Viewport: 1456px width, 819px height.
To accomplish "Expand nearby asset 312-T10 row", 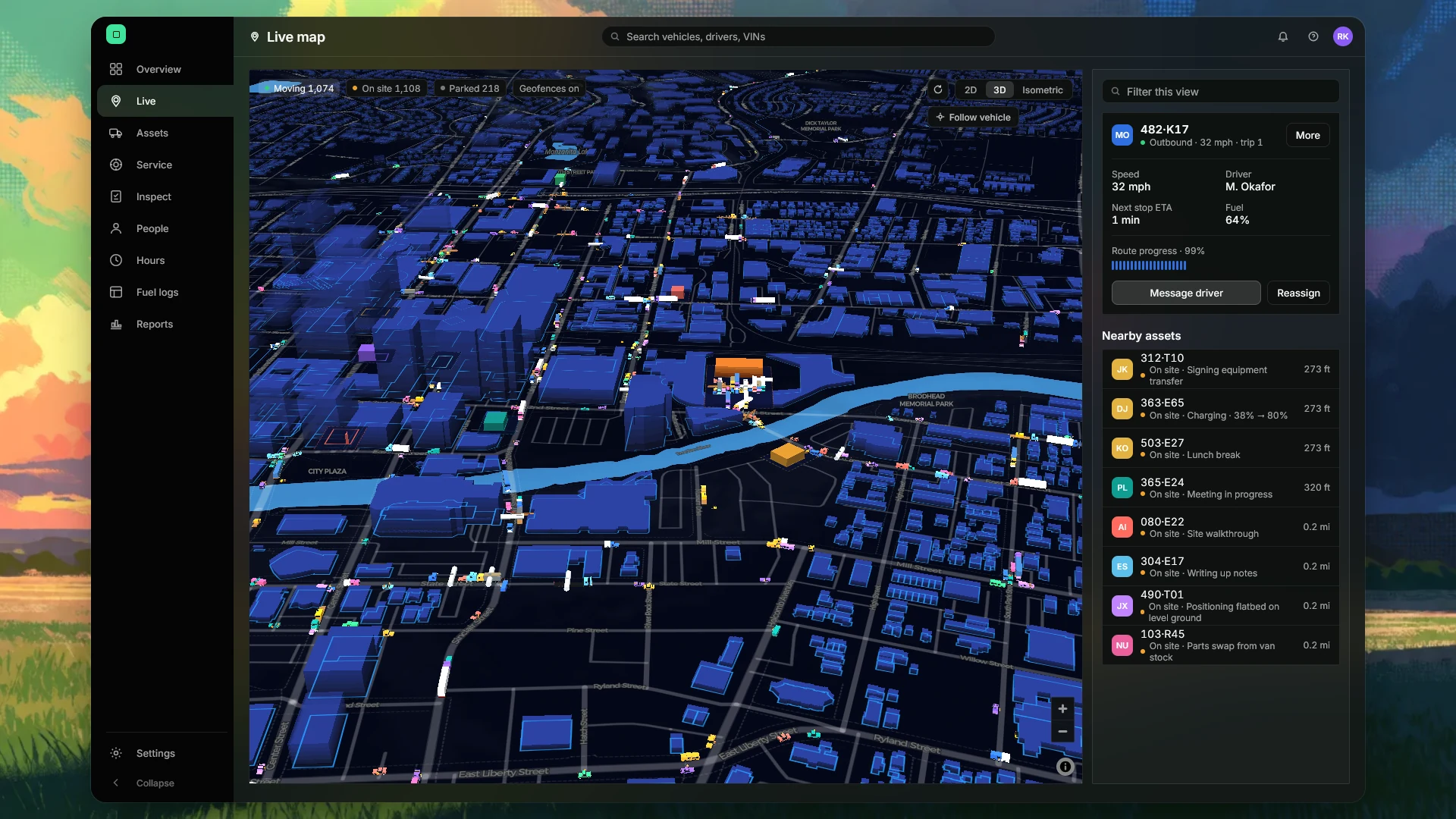I will [x=1221, y=369].
